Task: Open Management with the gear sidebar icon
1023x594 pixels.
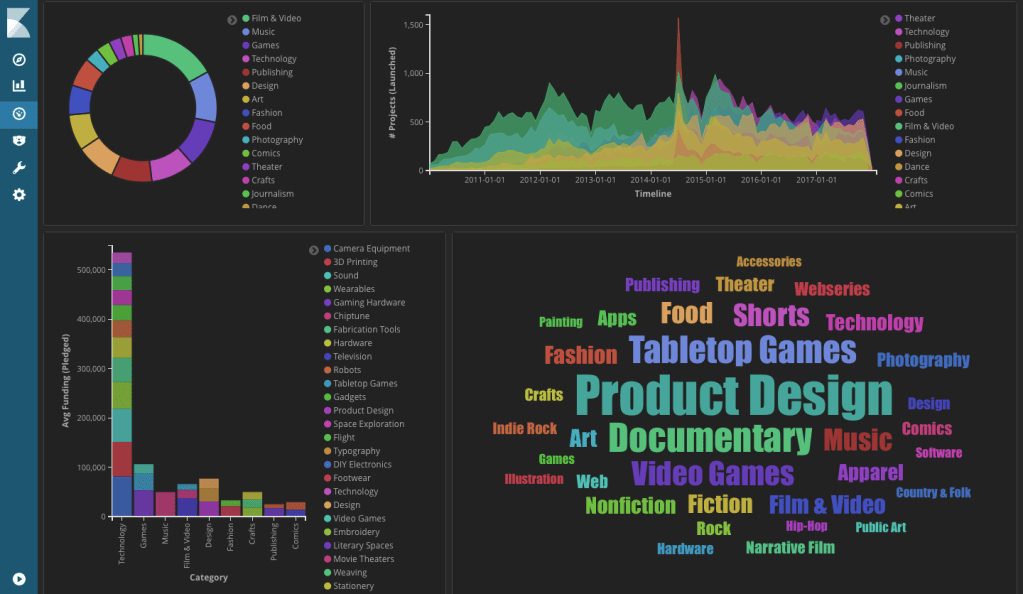Action: click(x=17, y=195)
